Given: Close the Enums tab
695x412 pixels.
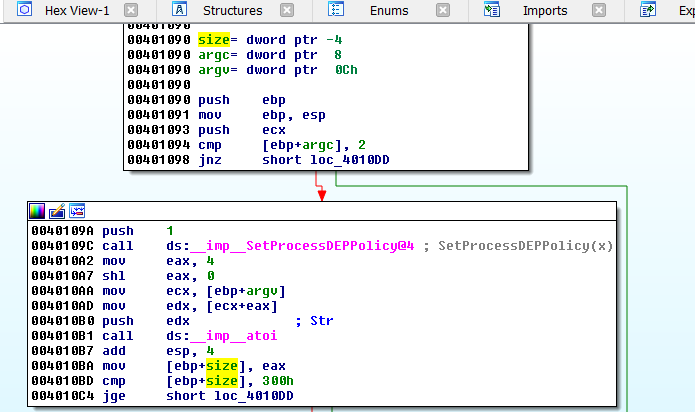Looking at the screenshot, I should (444, 11).
